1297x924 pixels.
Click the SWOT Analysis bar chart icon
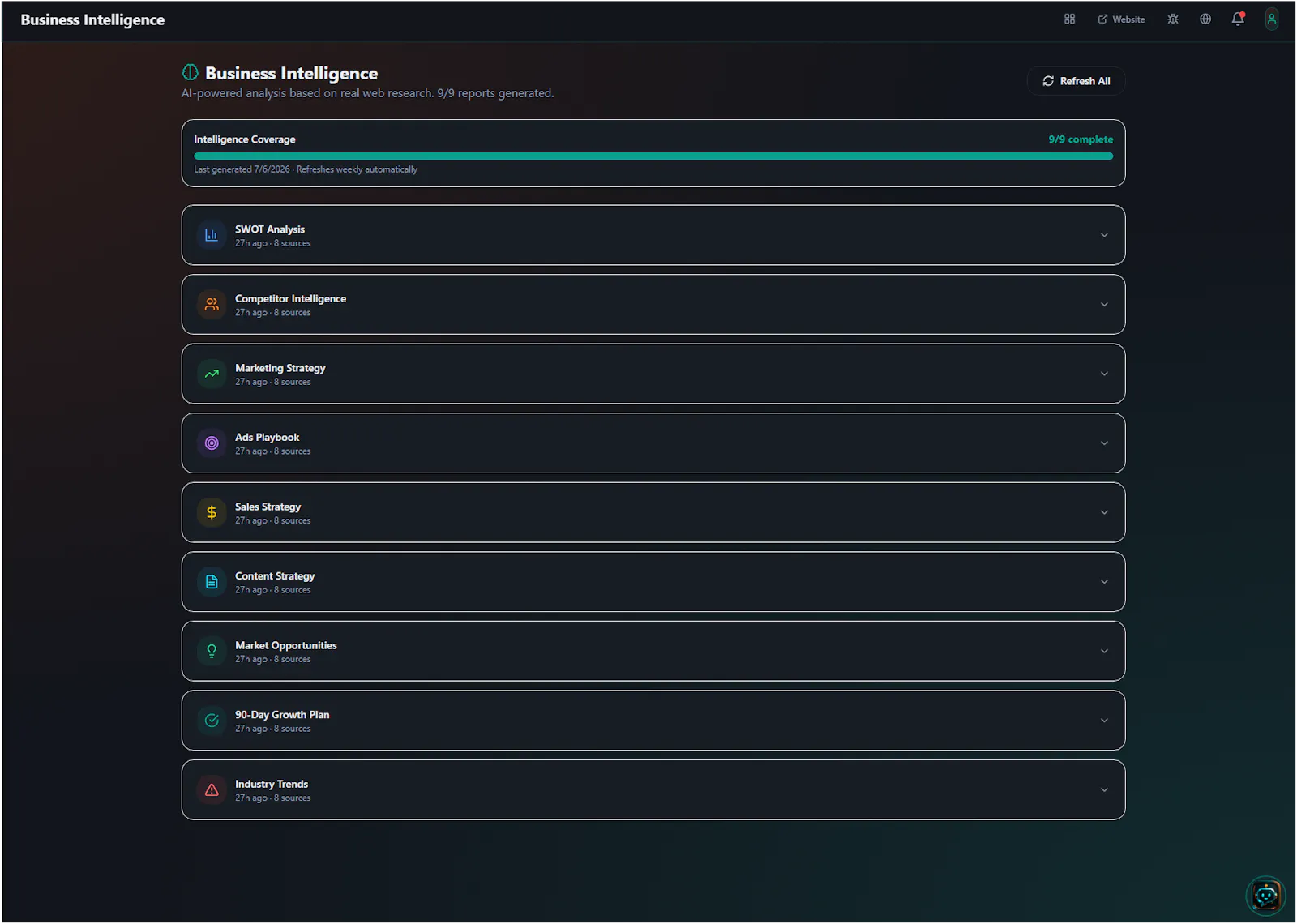[212, 235]
